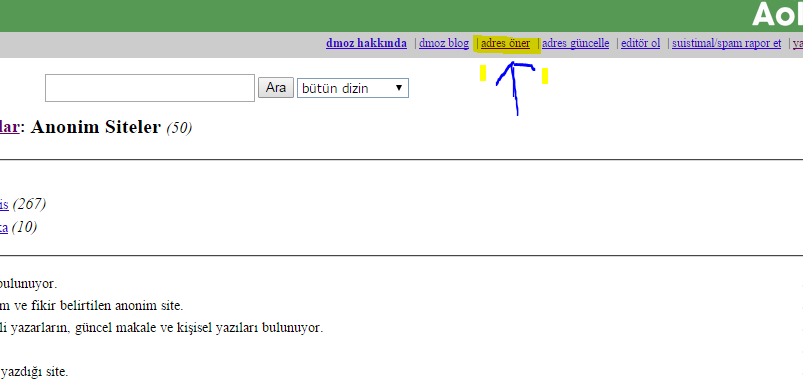Click the 'Ara' search button
803x389 pixels.
[276, 88]
